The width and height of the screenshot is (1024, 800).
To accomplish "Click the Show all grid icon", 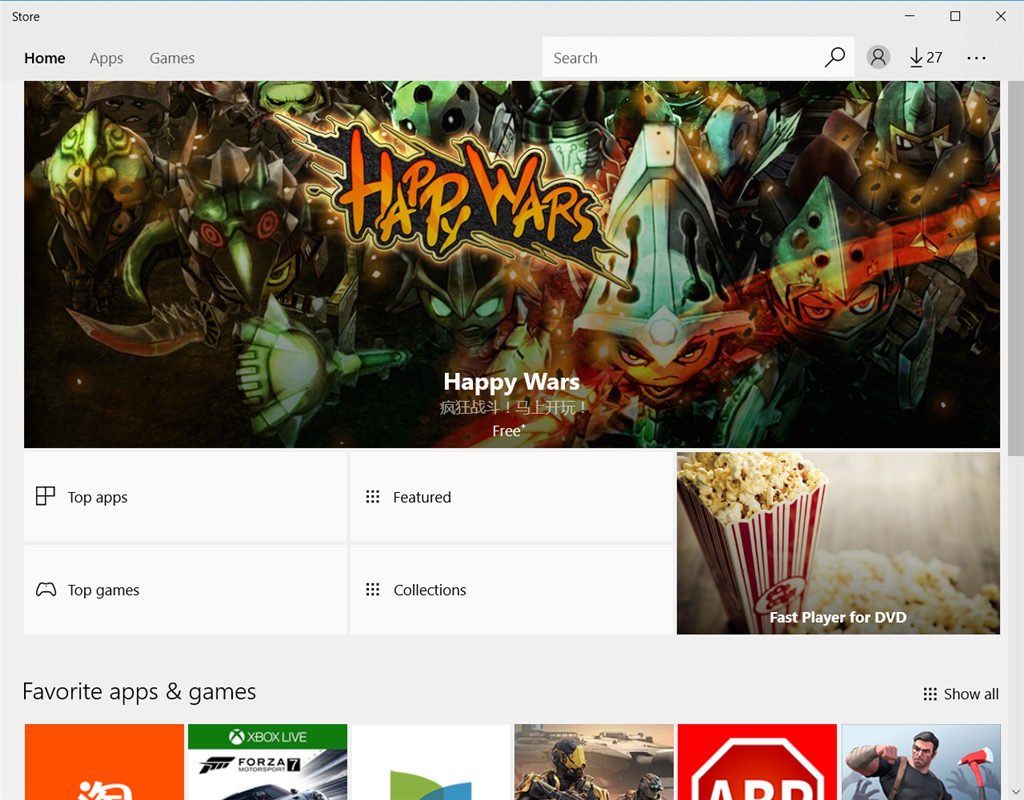I will [x=930, y=694].
